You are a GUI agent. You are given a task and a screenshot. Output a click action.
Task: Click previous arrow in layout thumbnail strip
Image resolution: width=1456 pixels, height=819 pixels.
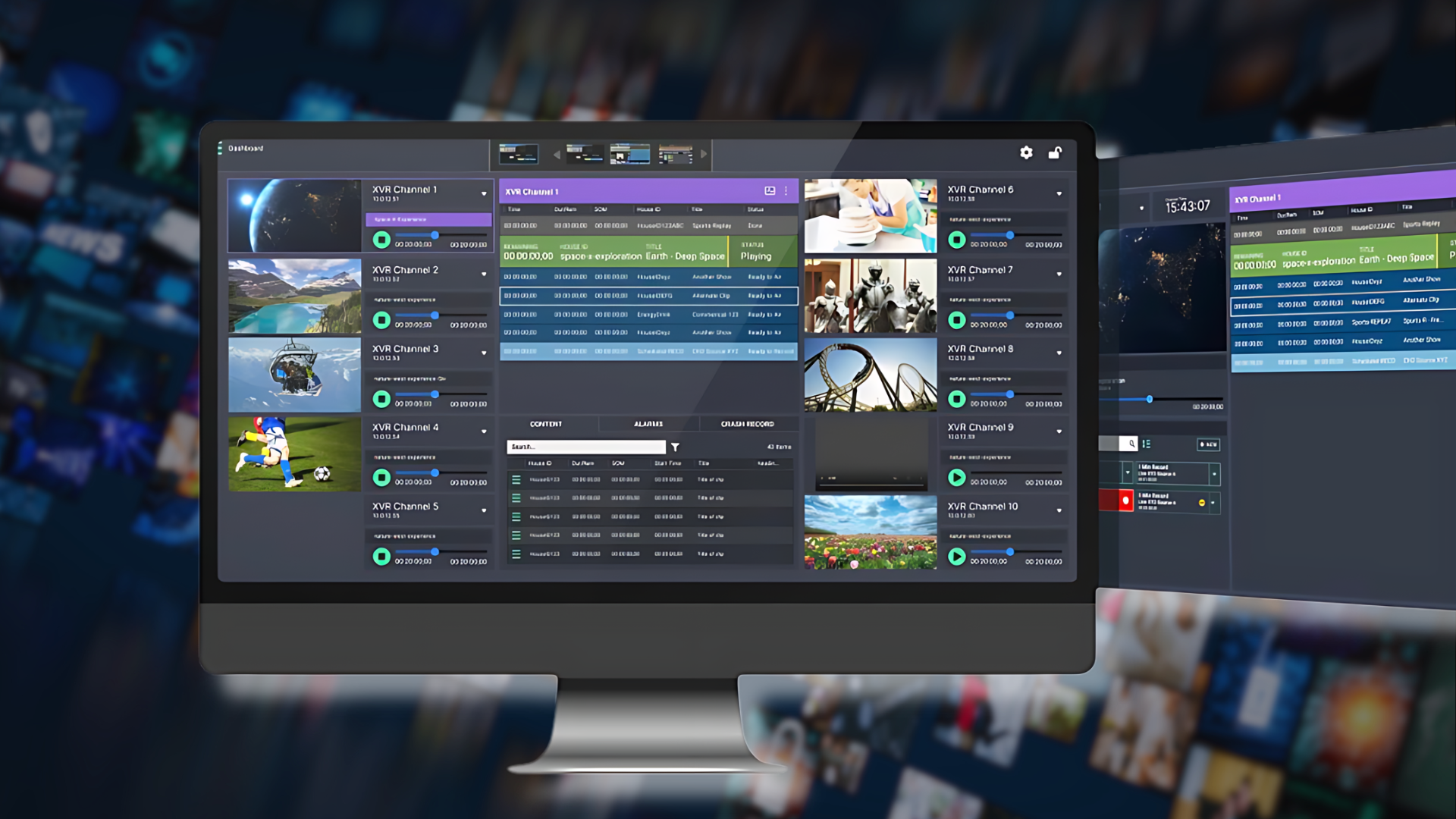point(557,155)
